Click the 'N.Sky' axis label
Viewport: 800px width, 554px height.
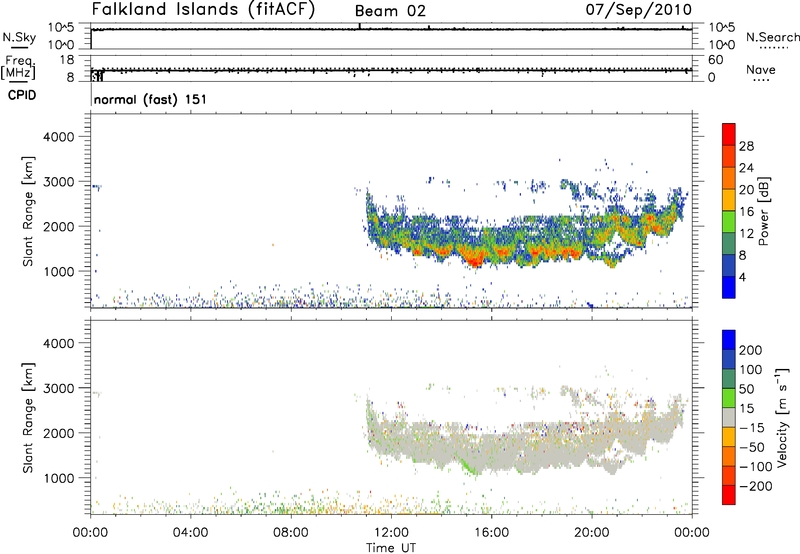[x=19, y=37]
